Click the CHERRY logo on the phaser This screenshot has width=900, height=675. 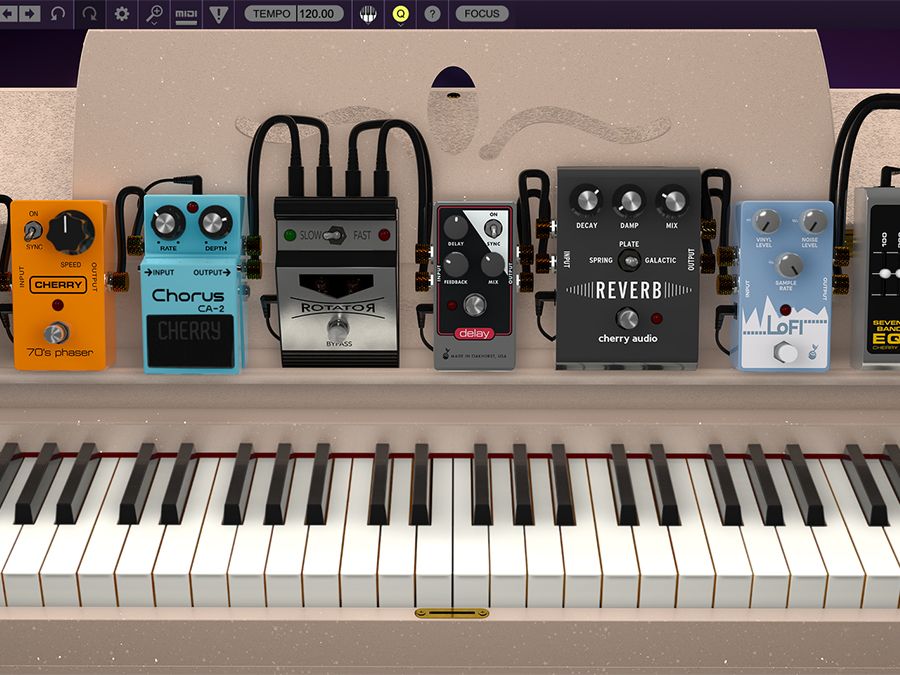point(58,285)
